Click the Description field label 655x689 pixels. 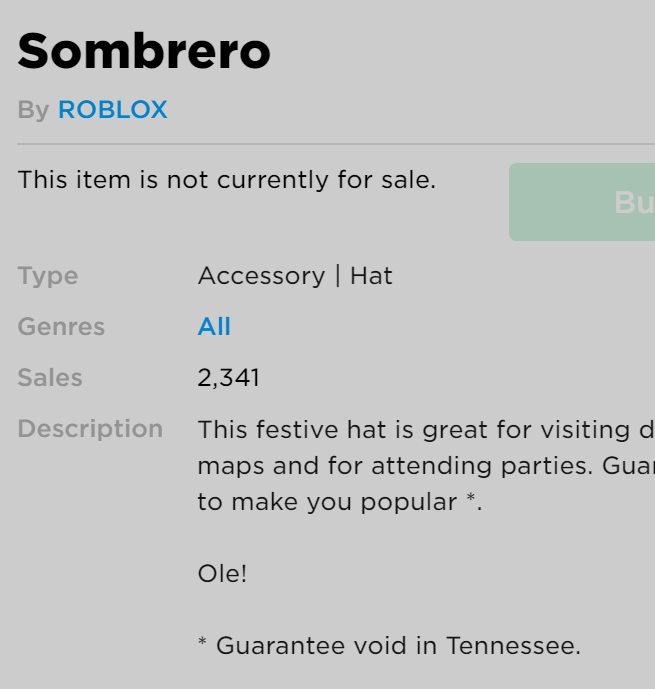(x=90, y=429)
